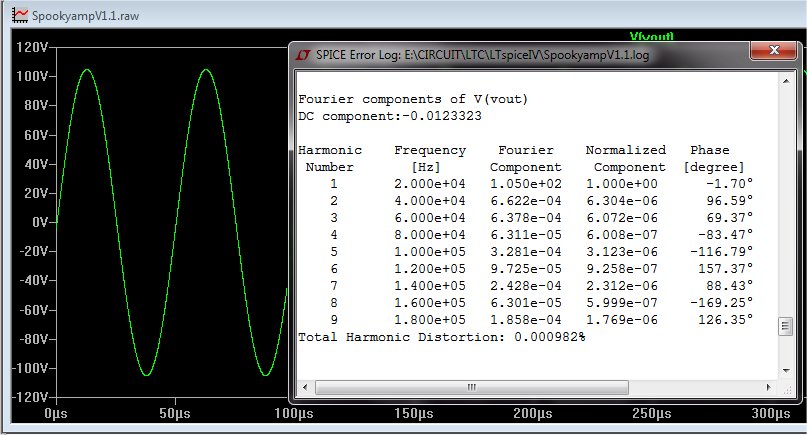
Task: Click the 120V label on the vertical axis
Action: pyautogui.click(x=32, y=47)
